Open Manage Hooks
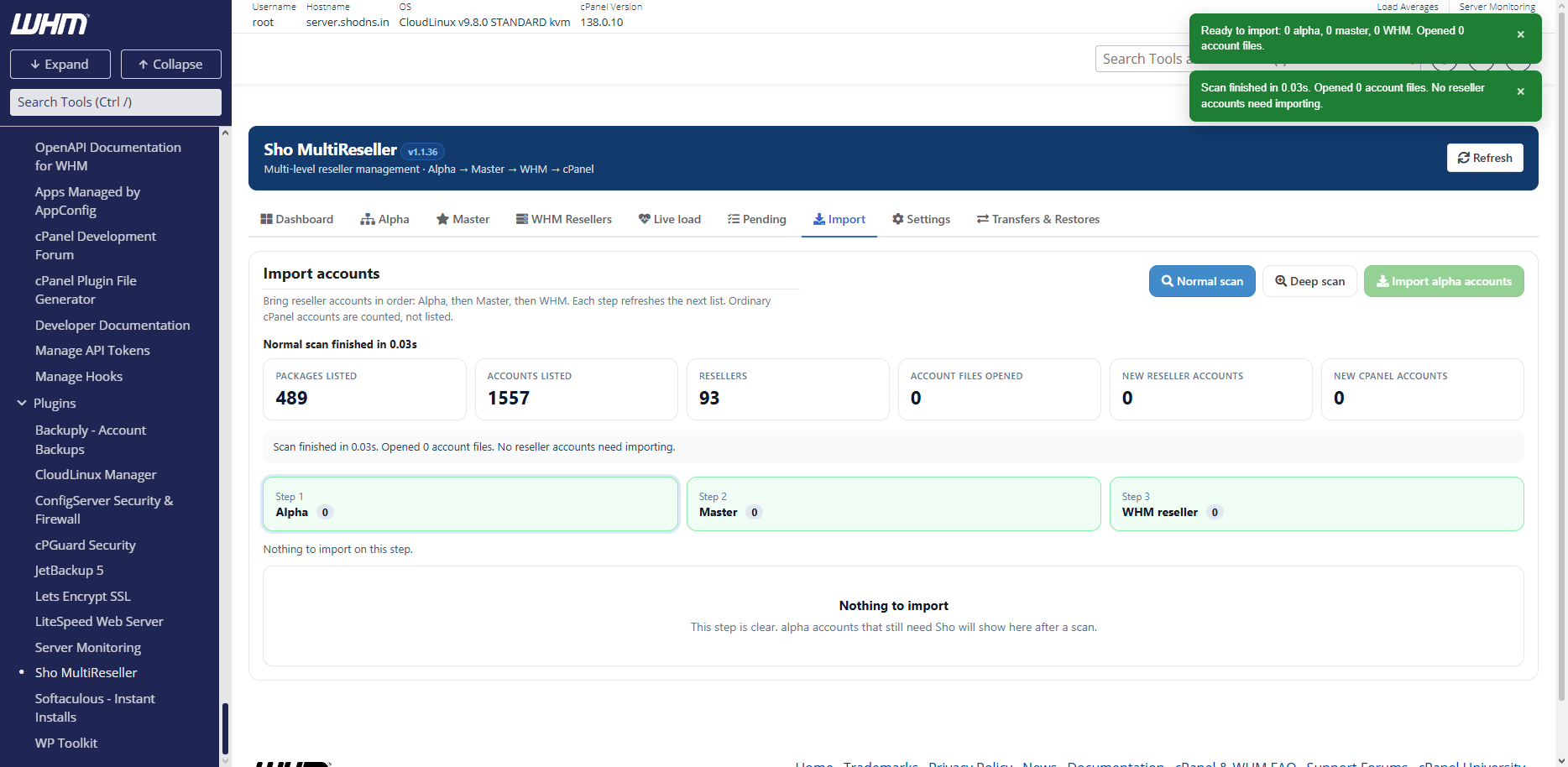1568x767 pixels. [79, 376]
